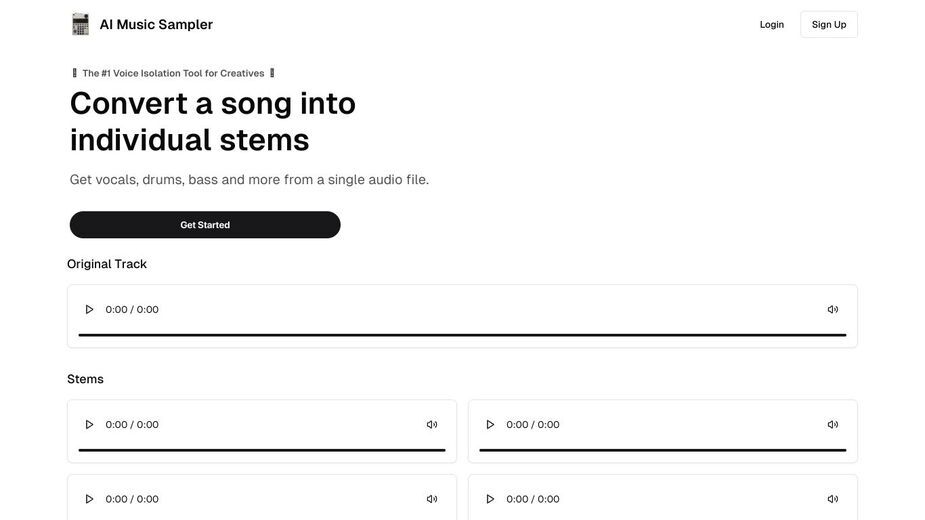Click the Get Started button
The height and width of the screenshot is (520, 925).
(205, 225)
